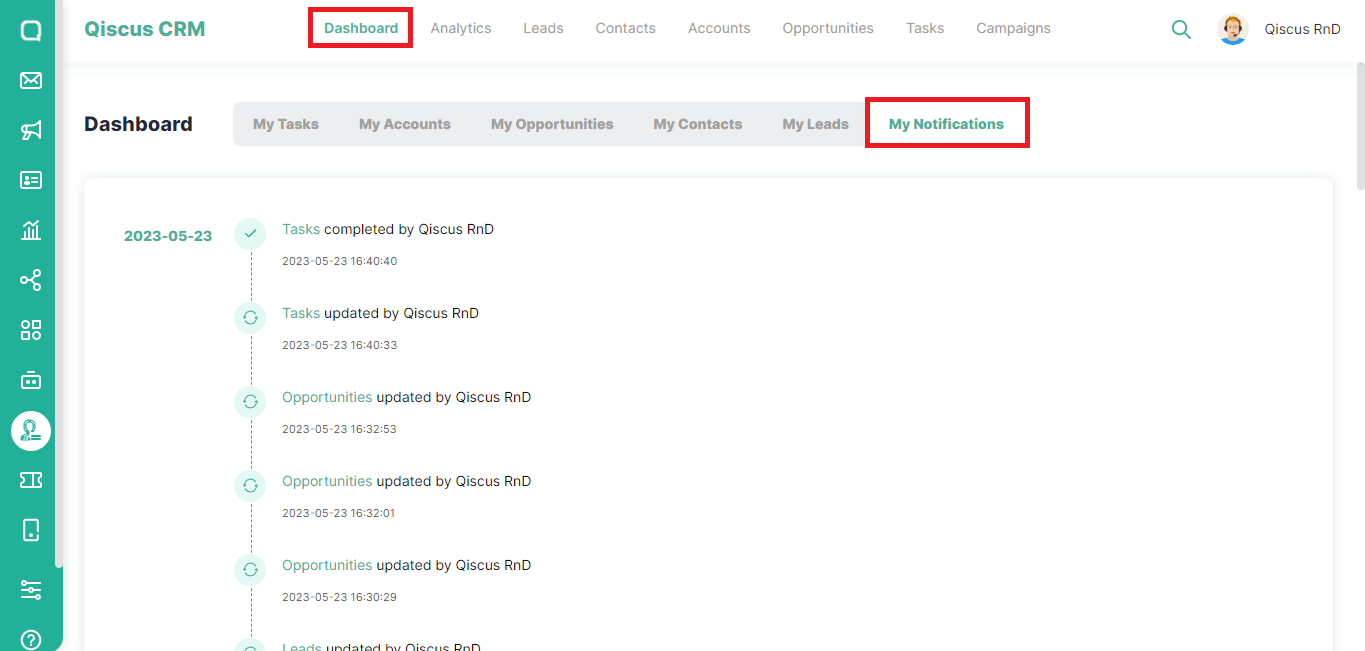Viewport: 1365px width, 651px height.
Task: Click the search magnifier icon
Action: click(x=1181, y=29)
